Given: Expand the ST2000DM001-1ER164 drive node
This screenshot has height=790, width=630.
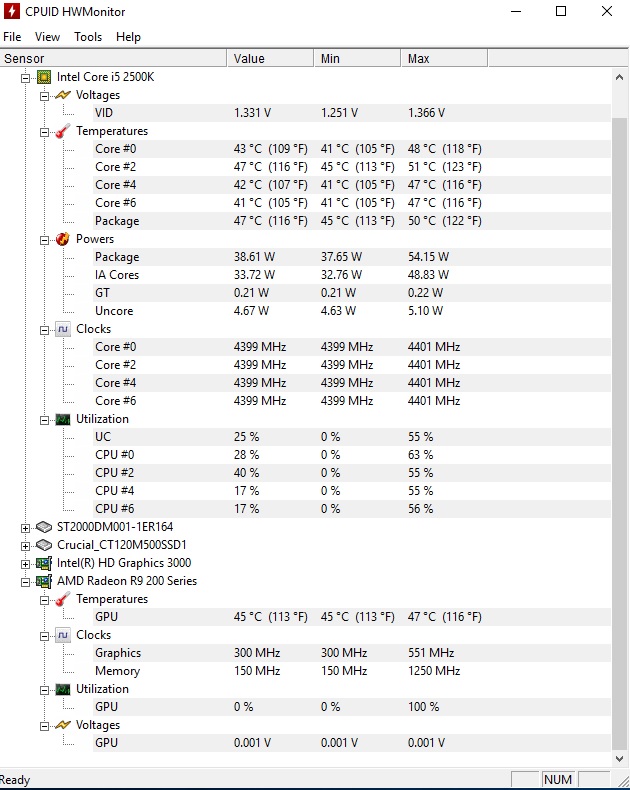Looking at the screenshot, I should pyautogui.click(x=26, y=527).
